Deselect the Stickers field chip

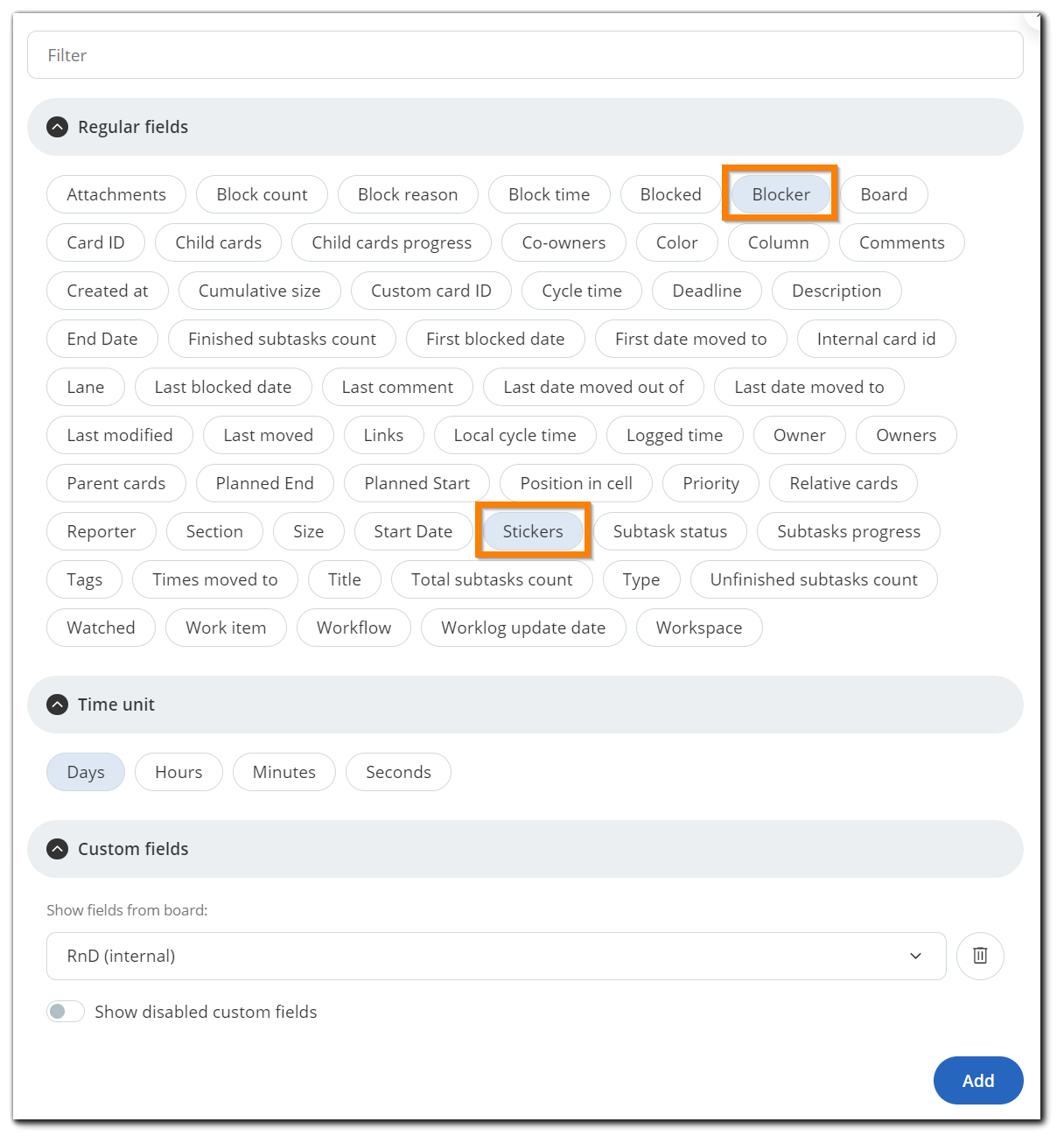[533, 531]
